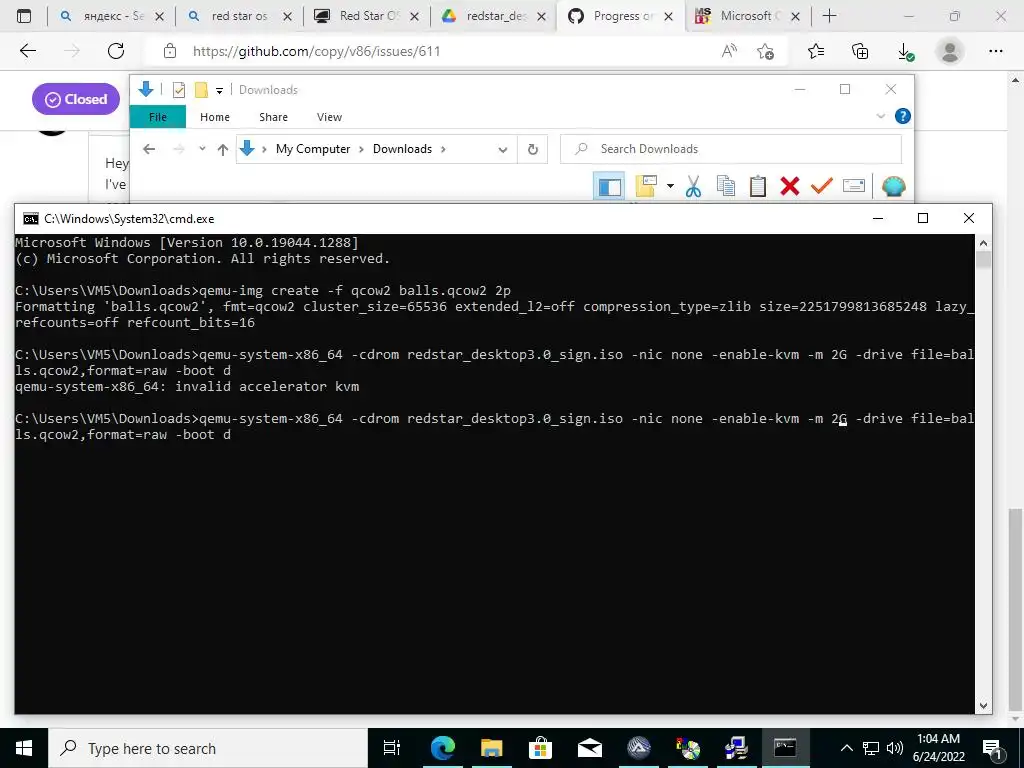
Task: Open the Share ribbon tab
Action: click(273, 117)
